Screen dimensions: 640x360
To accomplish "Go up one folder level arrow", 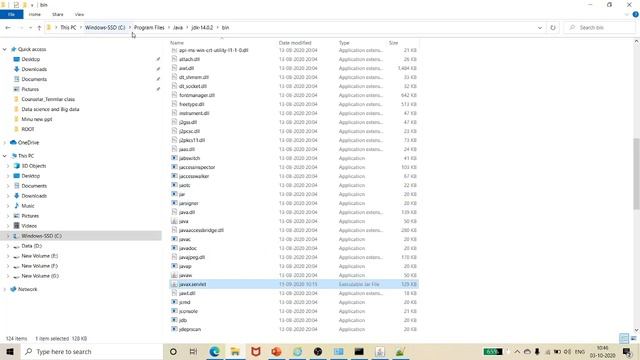I will click(39, 28).
